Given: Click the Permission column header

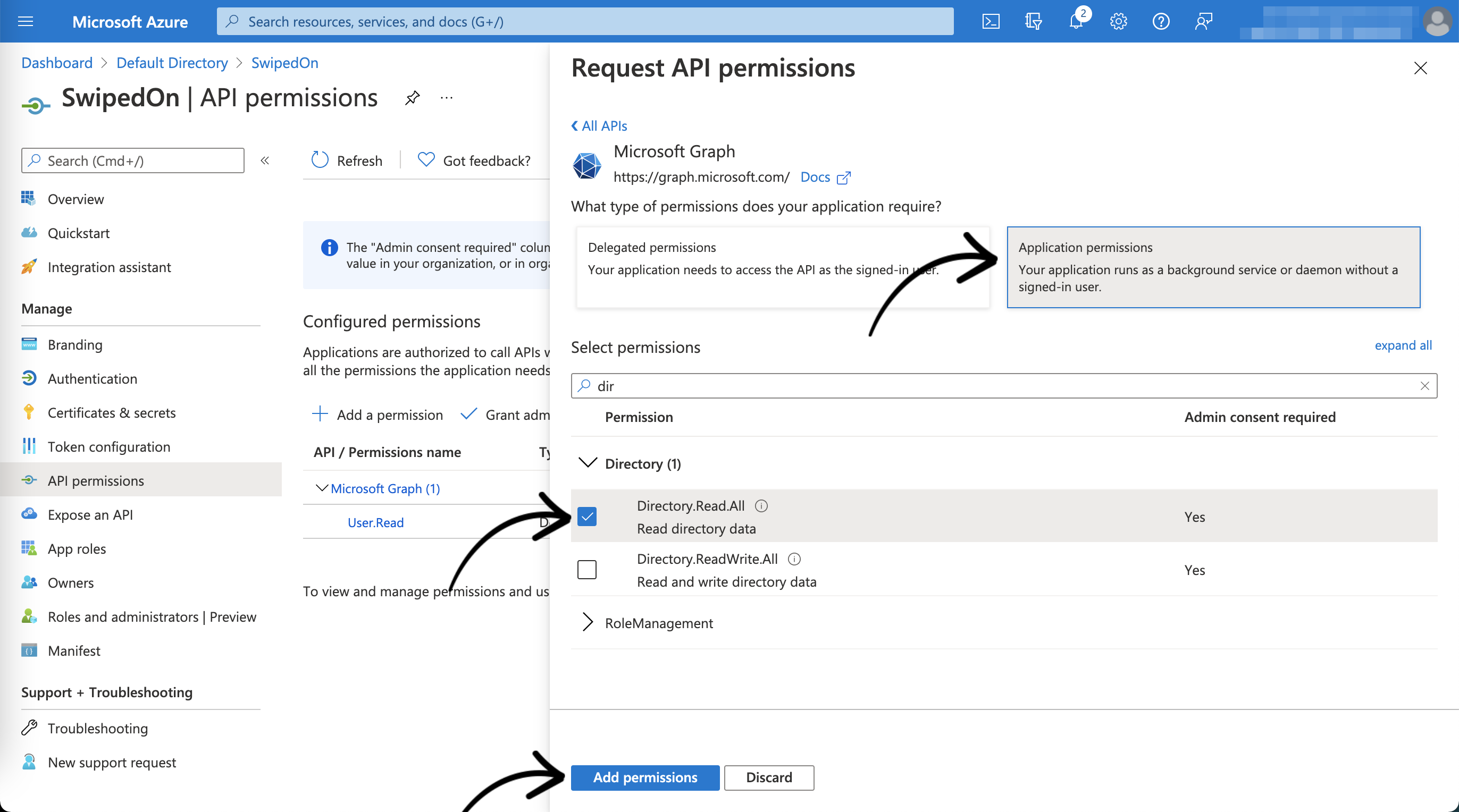Looking at the screenshot, I should [x=639, y=417].
